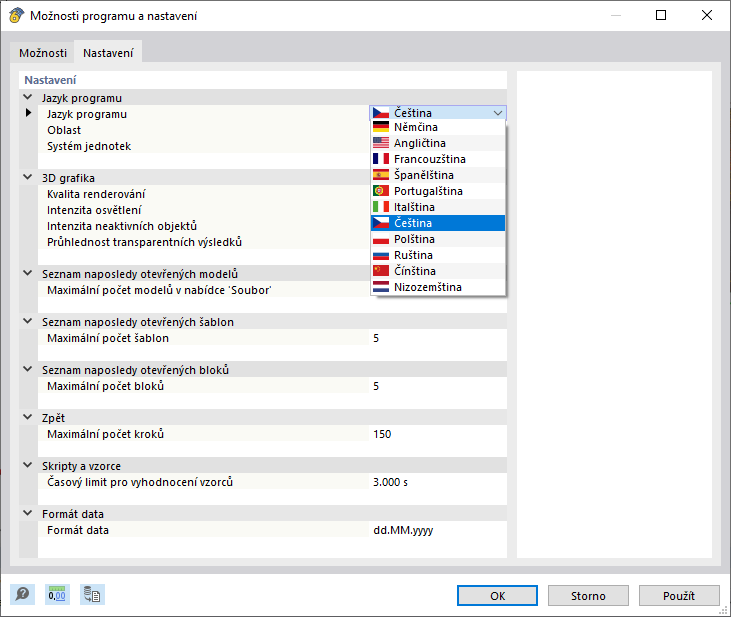The height and width of the screenshot is (617, 731).
Task: Collapse the 3D grafika section
Action: tap(28, 178)
